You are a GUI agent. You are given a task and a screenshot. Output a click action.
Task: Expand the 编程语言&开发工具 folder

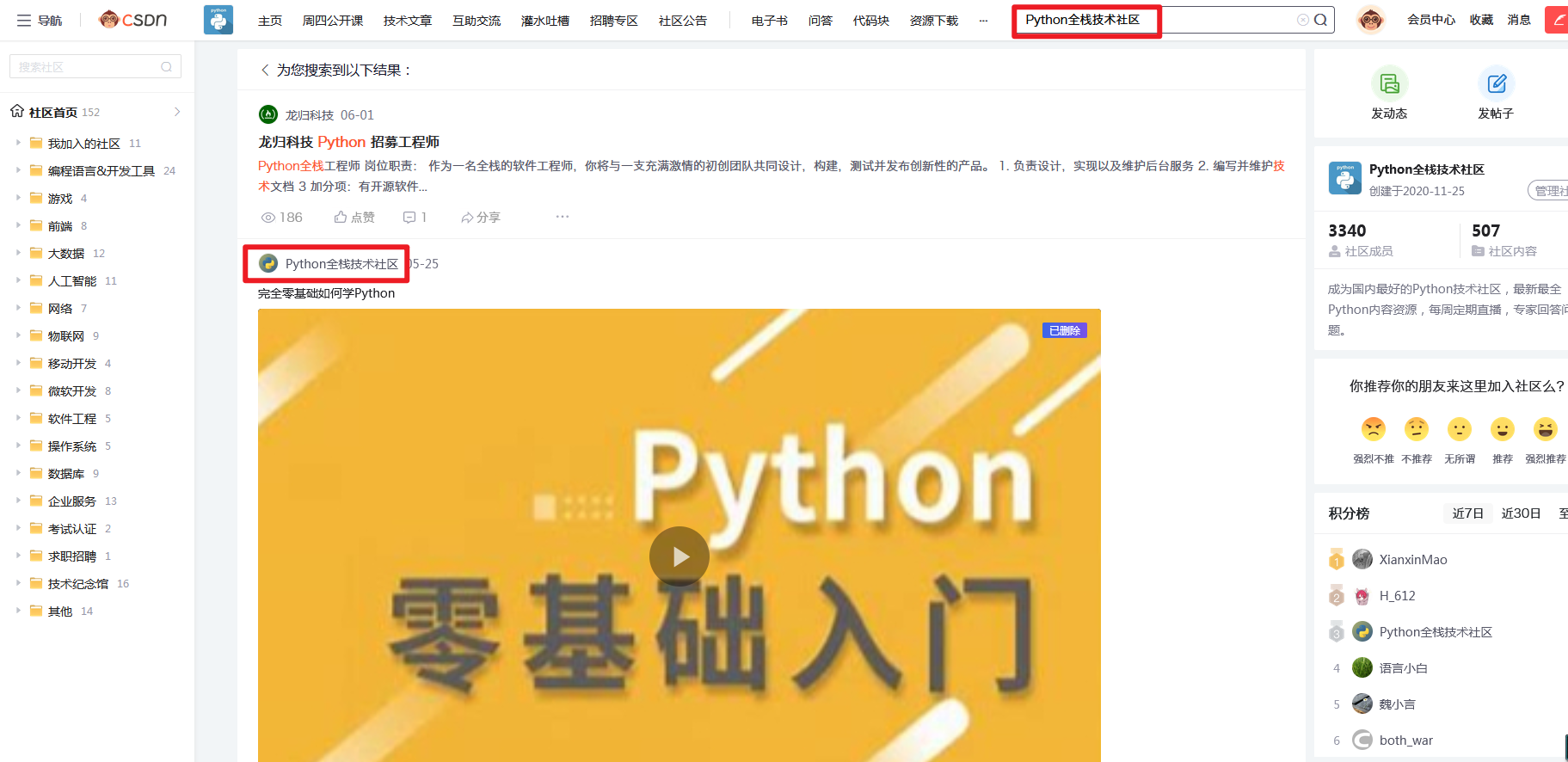coord(18,170)
